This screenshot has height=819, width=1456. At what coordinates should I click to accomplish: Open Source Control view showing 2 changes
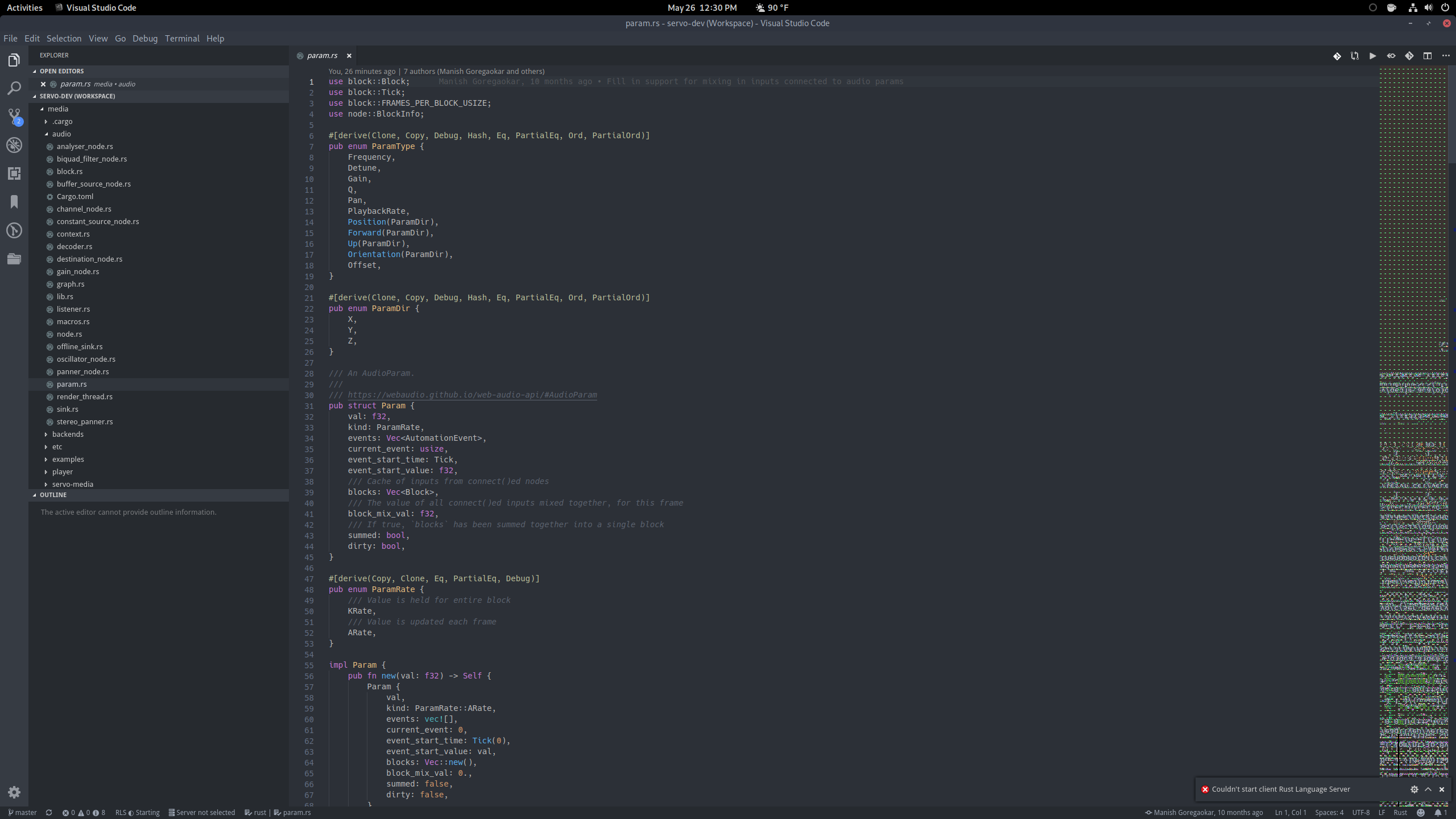point(14,116)
